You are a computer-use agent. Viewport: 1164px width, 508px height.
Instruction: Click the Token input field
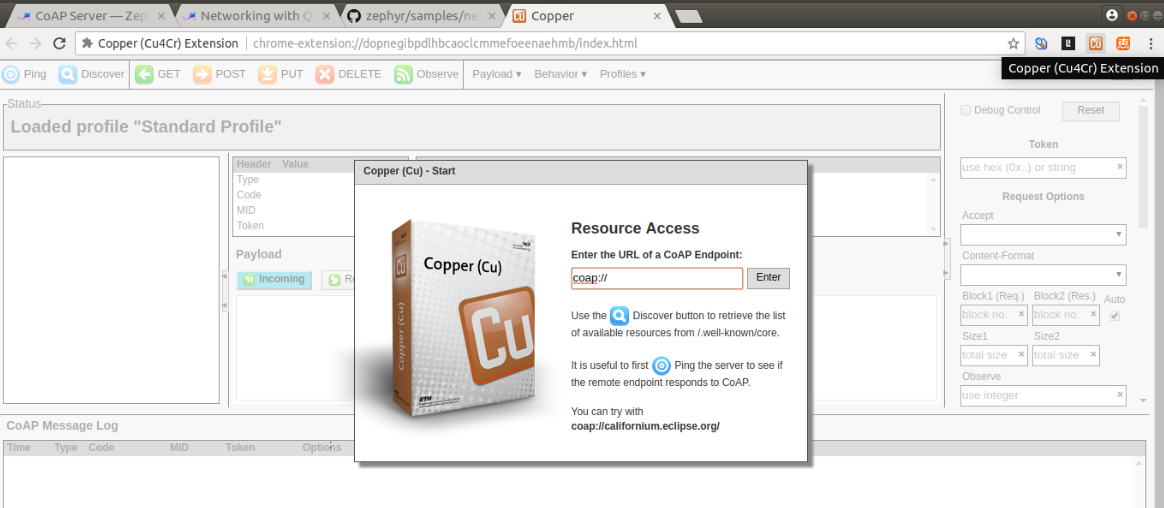point(1043,167)
